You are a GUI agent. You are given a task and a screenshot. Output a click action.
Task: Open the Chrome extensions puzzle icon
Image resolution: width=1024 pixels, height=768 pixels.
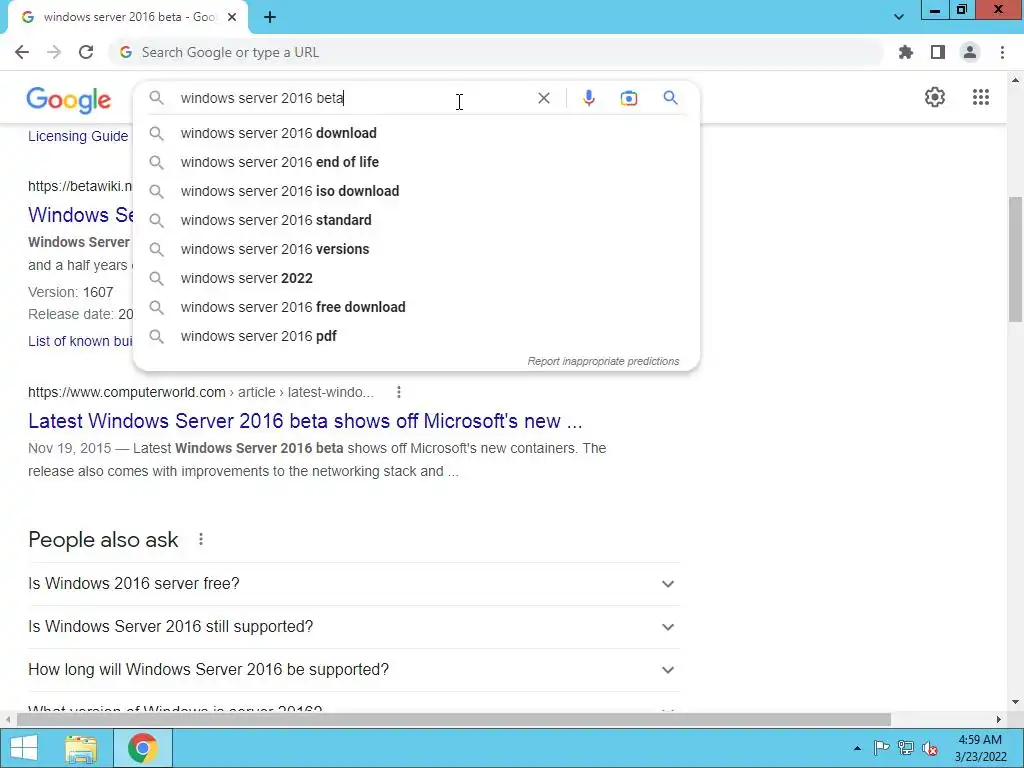coord(905,52)
